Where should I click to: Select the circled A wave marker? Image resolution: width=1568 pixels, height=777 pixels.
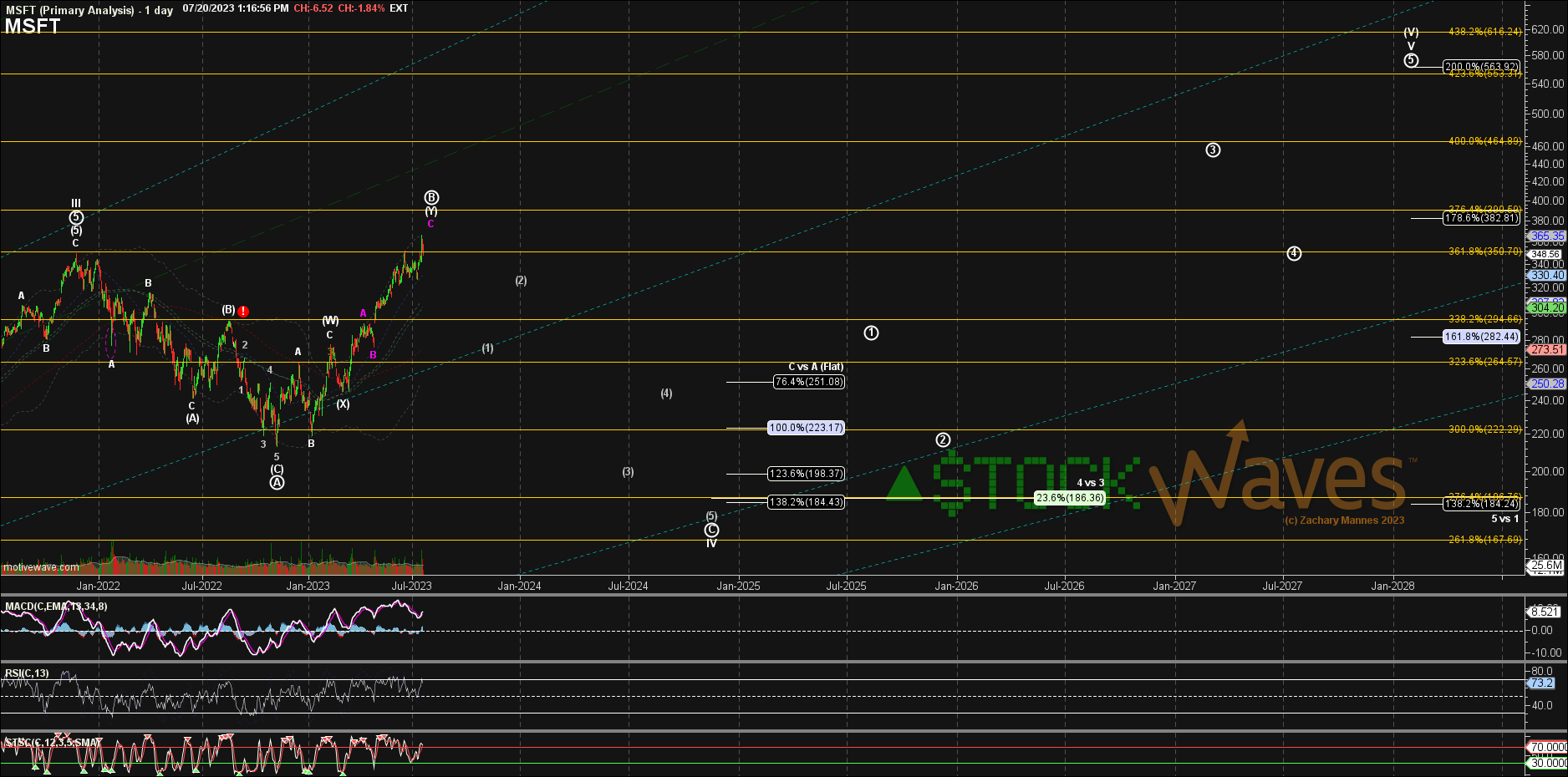click(277, 482)
